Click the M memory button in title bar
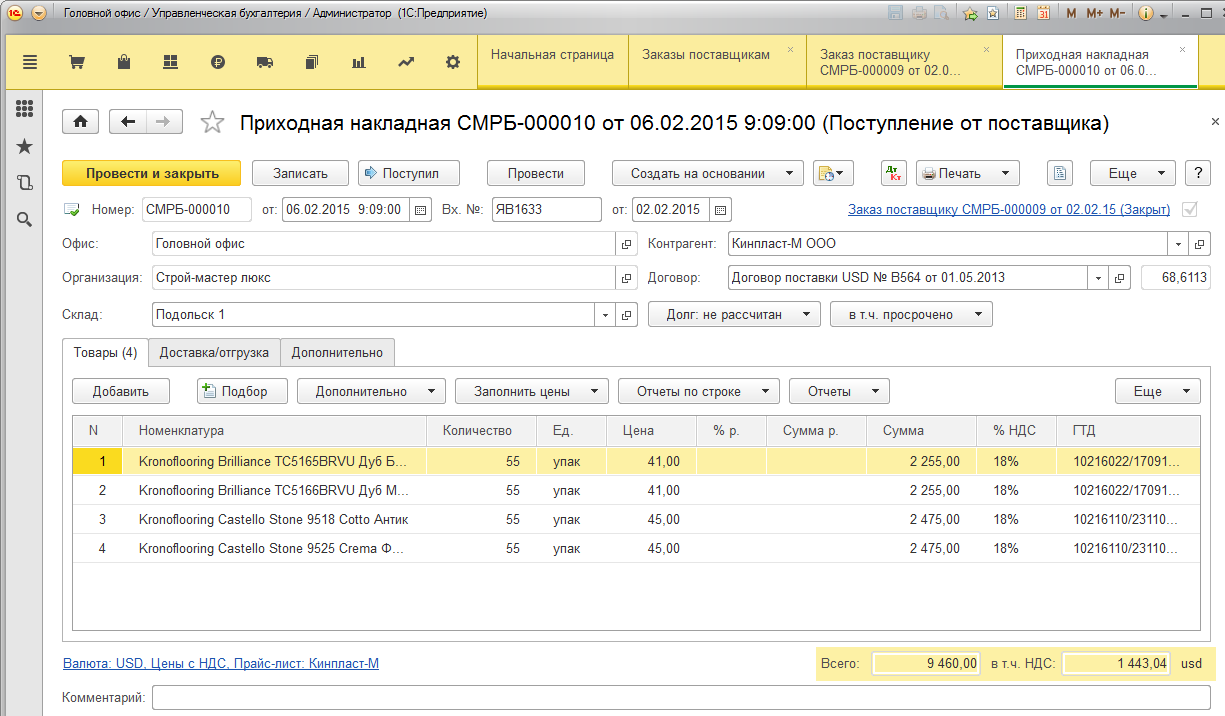This screenshot has height=716, width=1225. click(x=1071, y=14)
